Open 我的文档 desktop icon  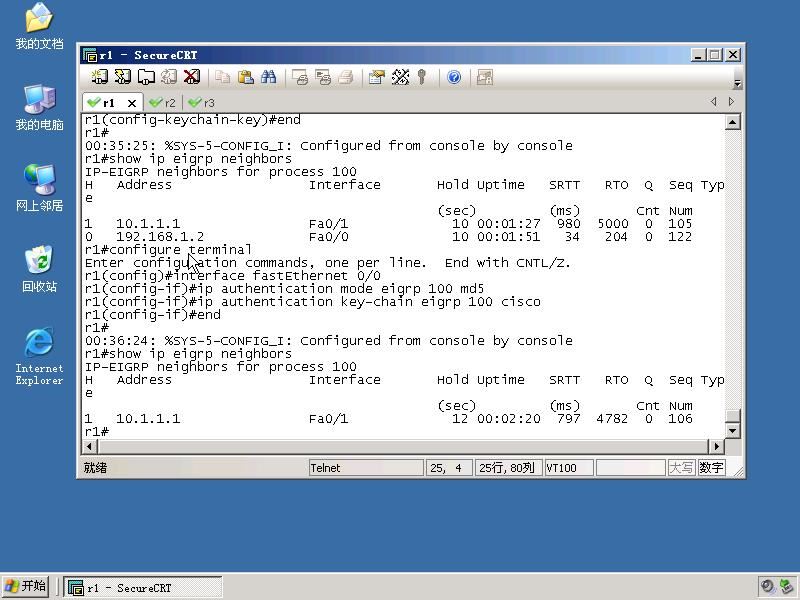pyautogui.click(x=39, y=26)
